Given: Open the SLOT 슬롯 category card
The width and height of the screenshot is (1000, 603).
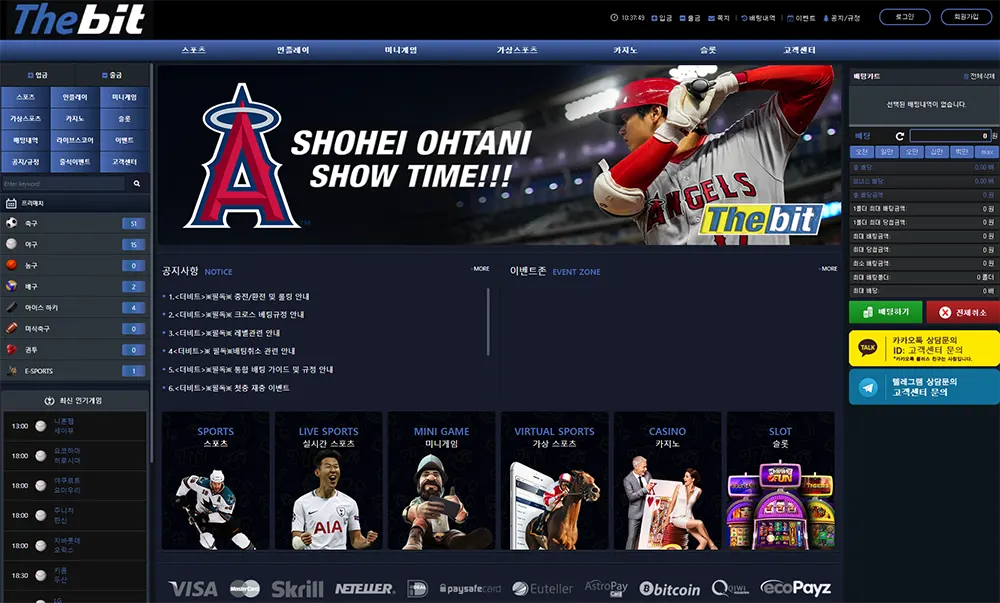Looking at the screenshot, I should [x=781, y=481].
